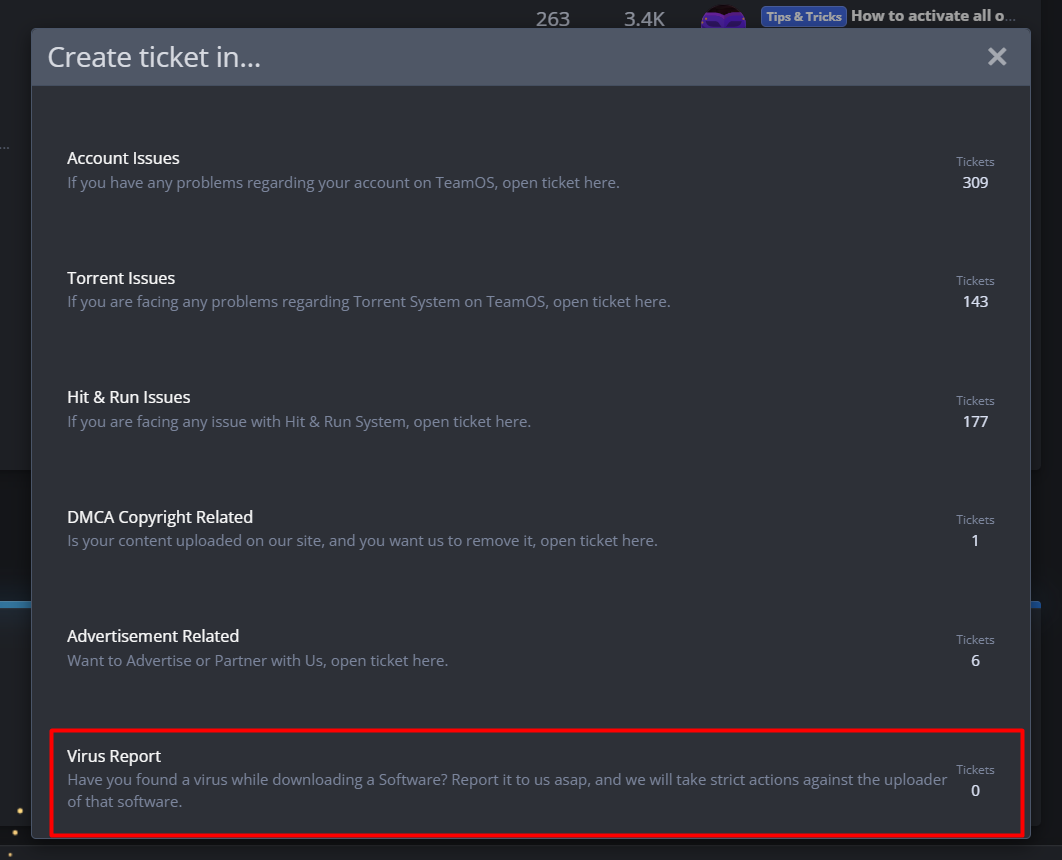1062x860 pixels.
Task: Click the Virus Report description paragraph
Action: (507, 791)
